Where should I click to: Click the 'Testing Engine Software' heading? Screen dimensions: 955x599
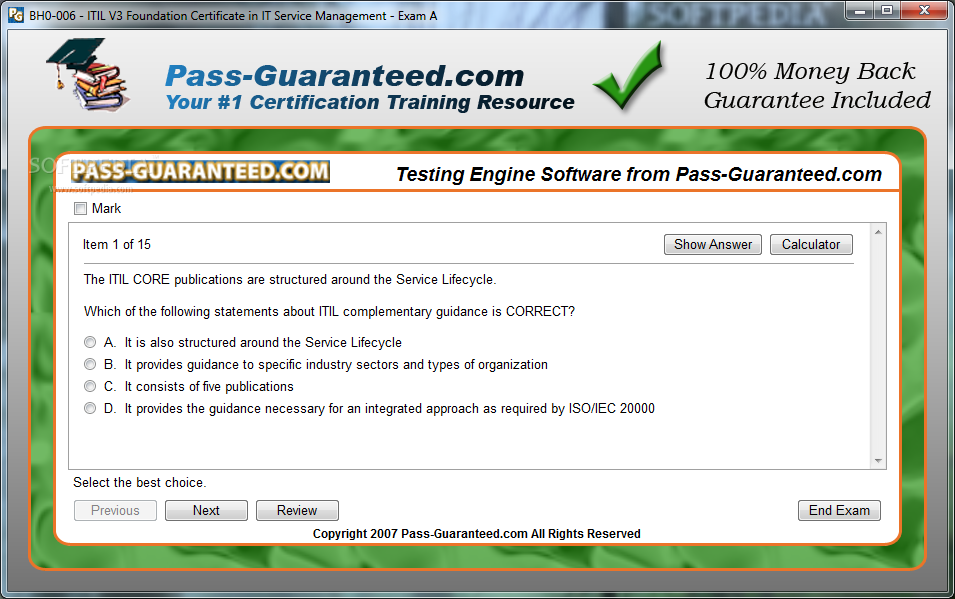point(639,174)
